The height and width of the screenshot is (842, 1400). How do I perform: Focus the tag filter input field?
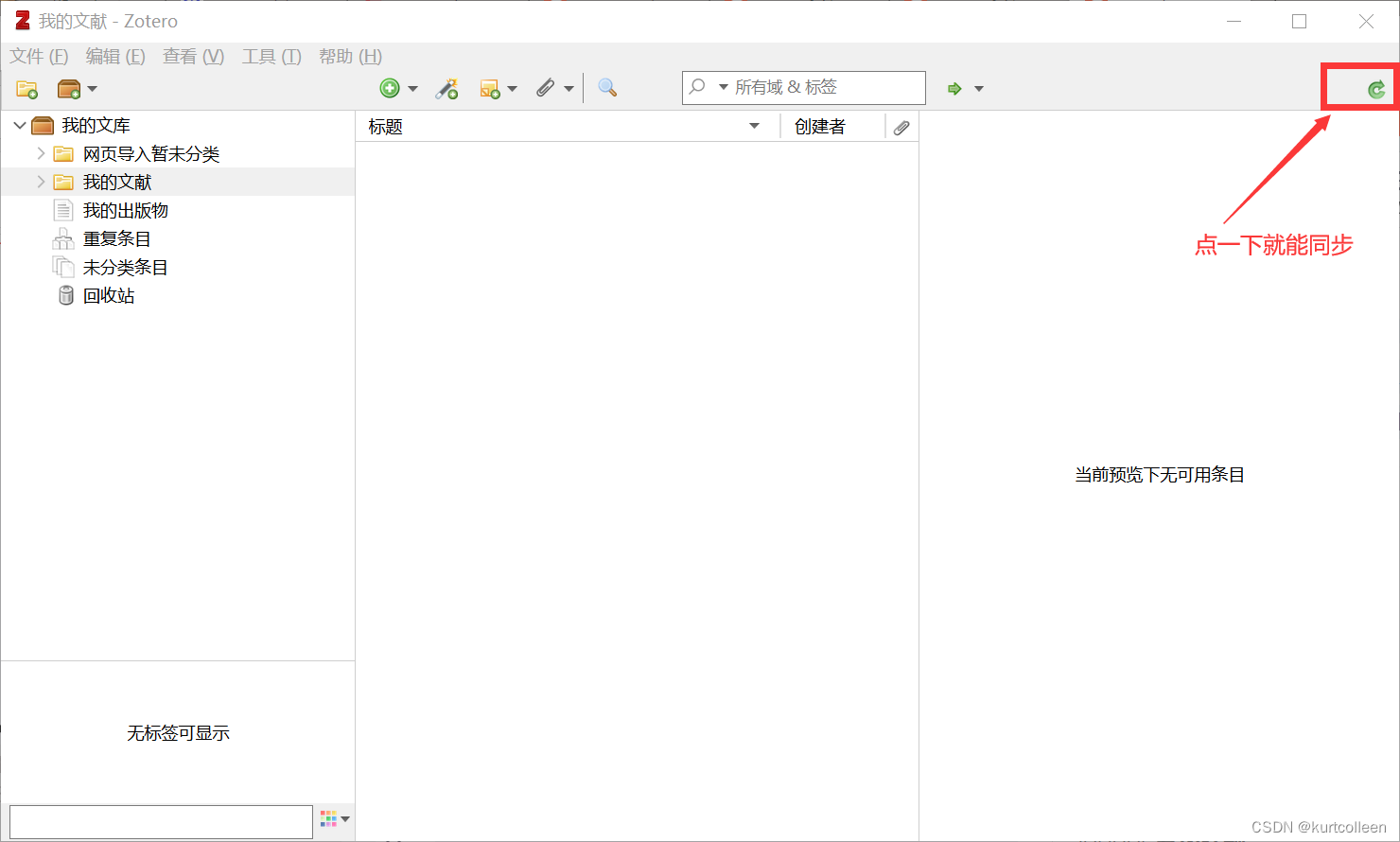point(161,821)
